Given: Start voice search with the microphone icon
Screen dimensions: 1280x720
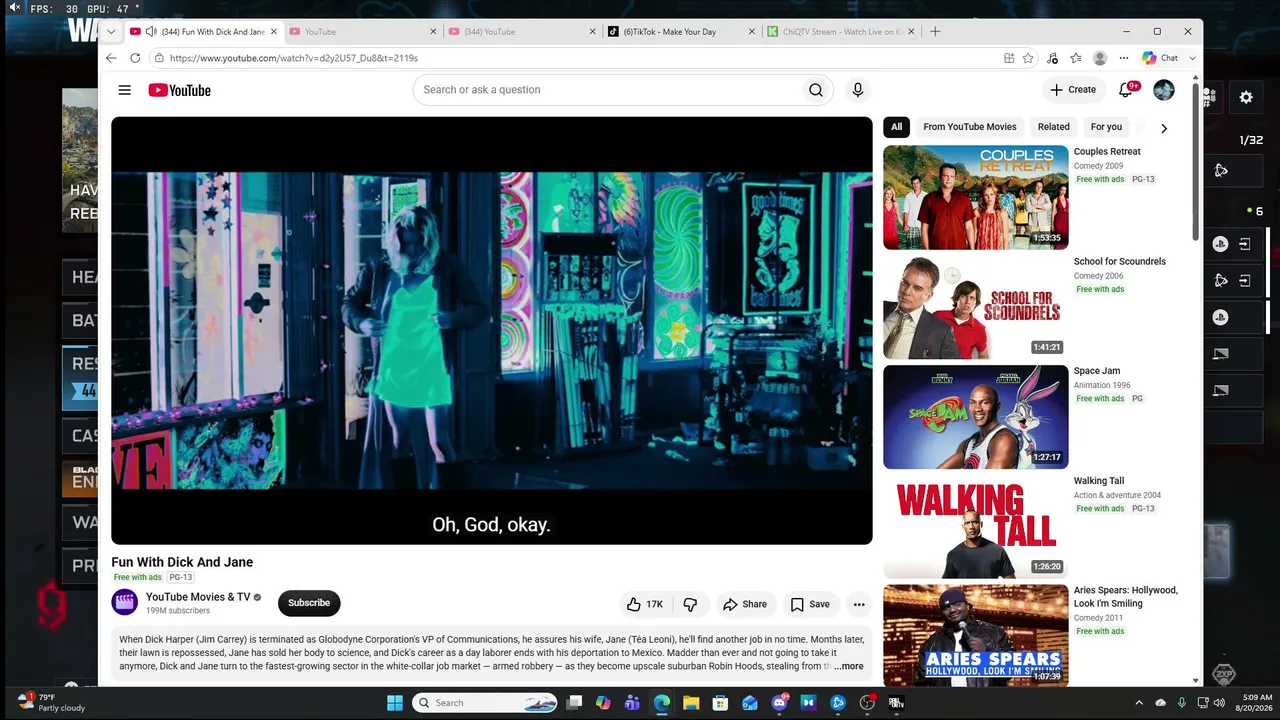Looking at the screenshot, I should coord(857,90).
